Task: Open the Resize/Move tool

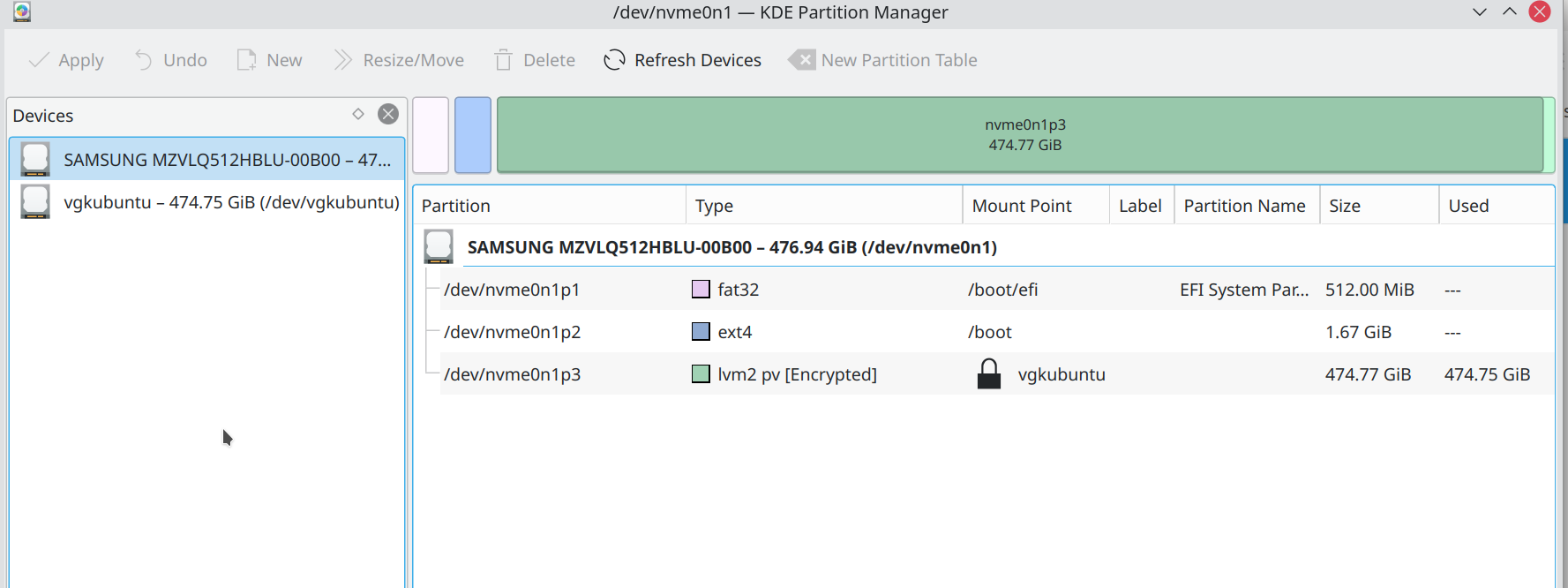Action: (x=399, y=60)
